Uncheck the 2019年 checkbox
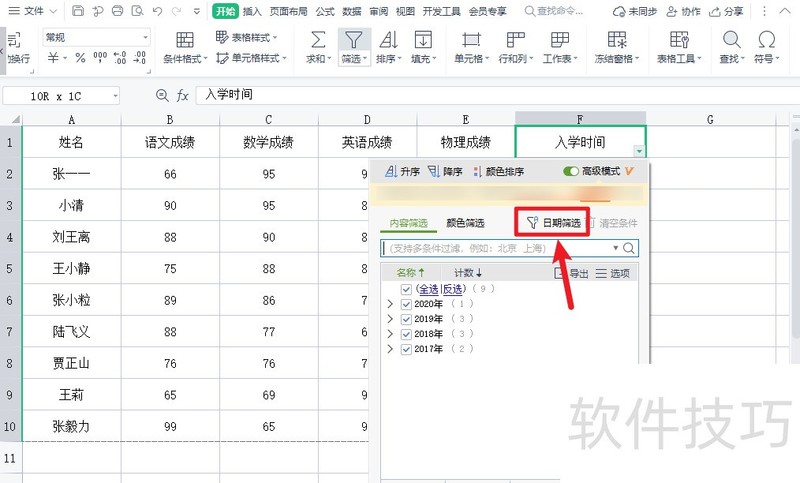The width and height of the screenshot is (800, 483). point(406,319)
